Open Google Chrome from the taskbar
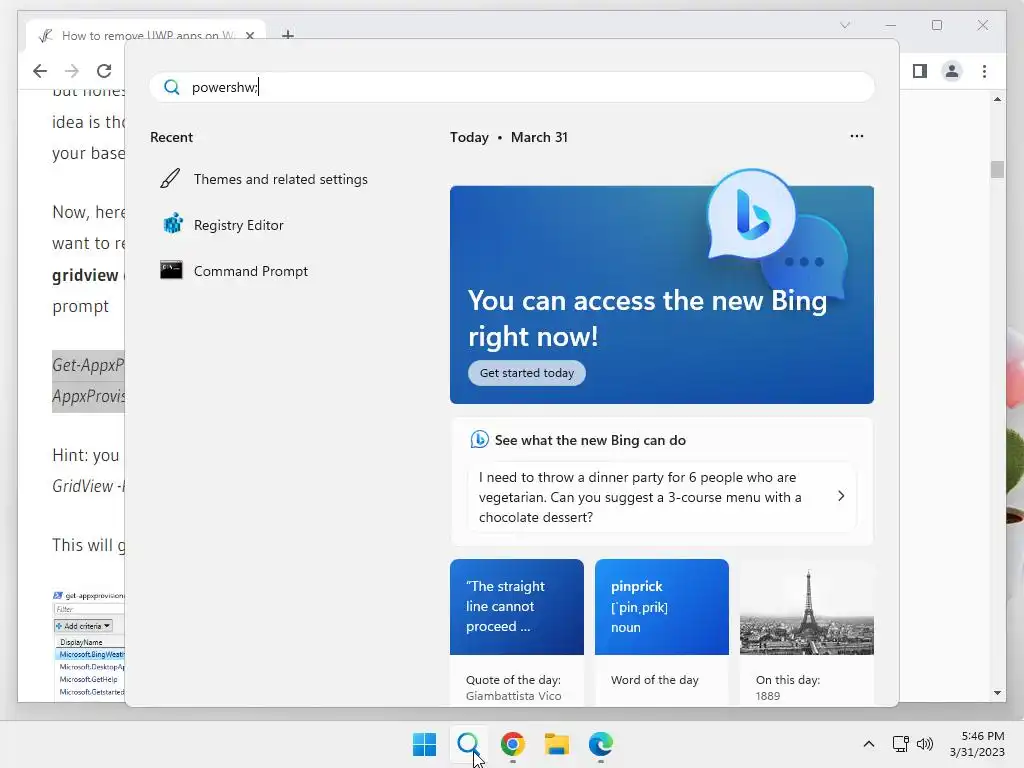The height and width of the screenshot is (768, 1024). pyautogui.click(x=513, y=744)
